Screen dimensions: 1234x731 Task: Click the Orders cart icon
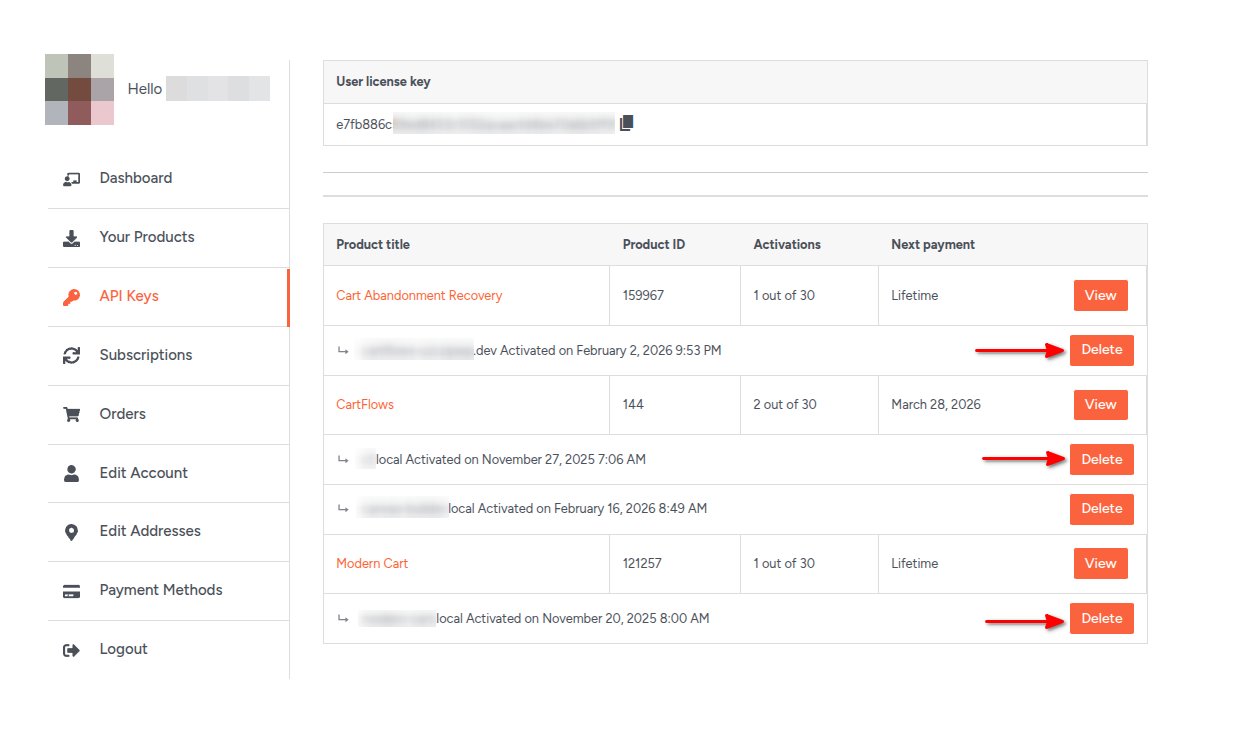pos(71,414)
